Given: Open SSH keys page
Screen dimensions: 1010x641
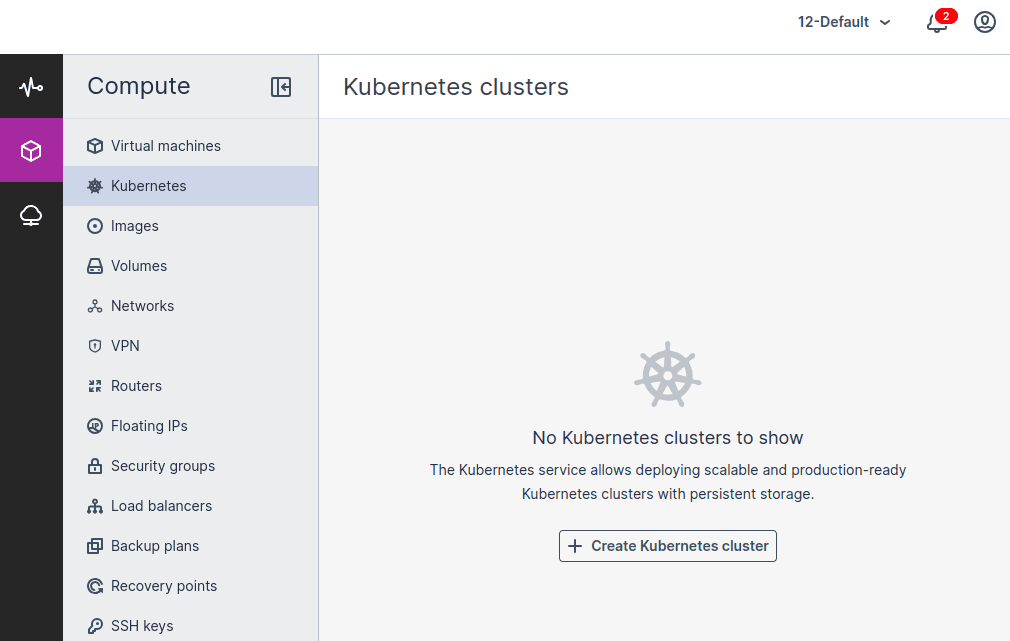Looking at the screenshot, I should point(191,626).
